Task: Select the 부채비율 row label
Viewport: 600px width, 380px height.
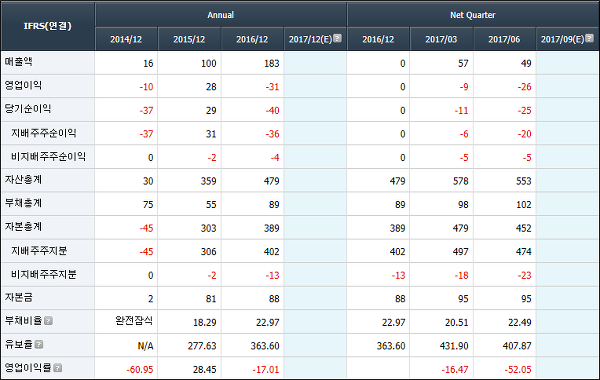Action: coord(23,321)
